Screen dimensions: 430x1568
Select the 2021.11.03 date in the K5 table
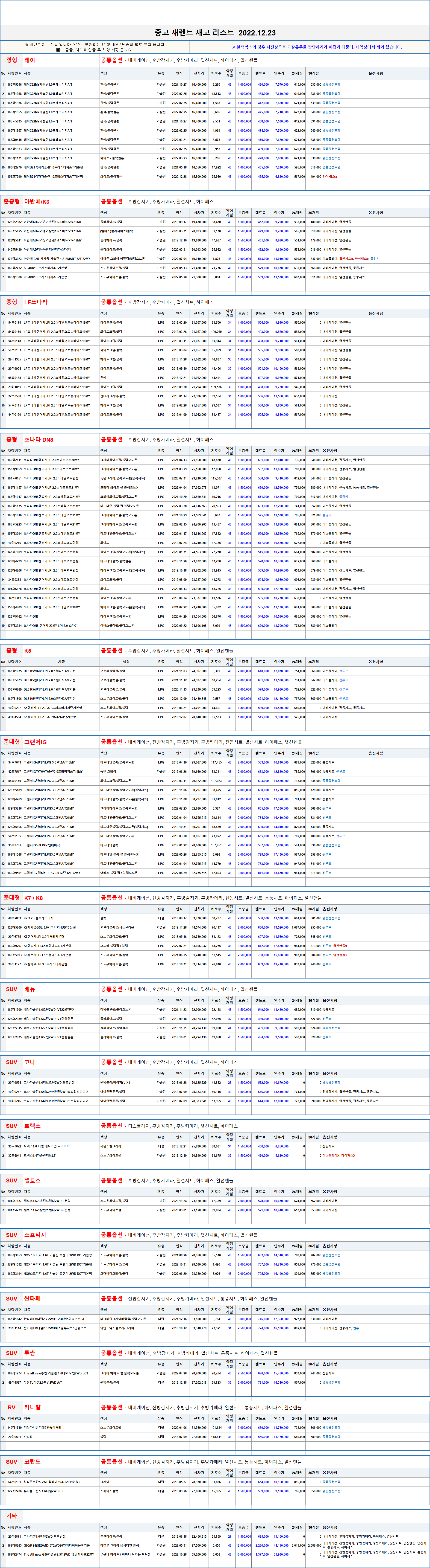click(179, 671)
